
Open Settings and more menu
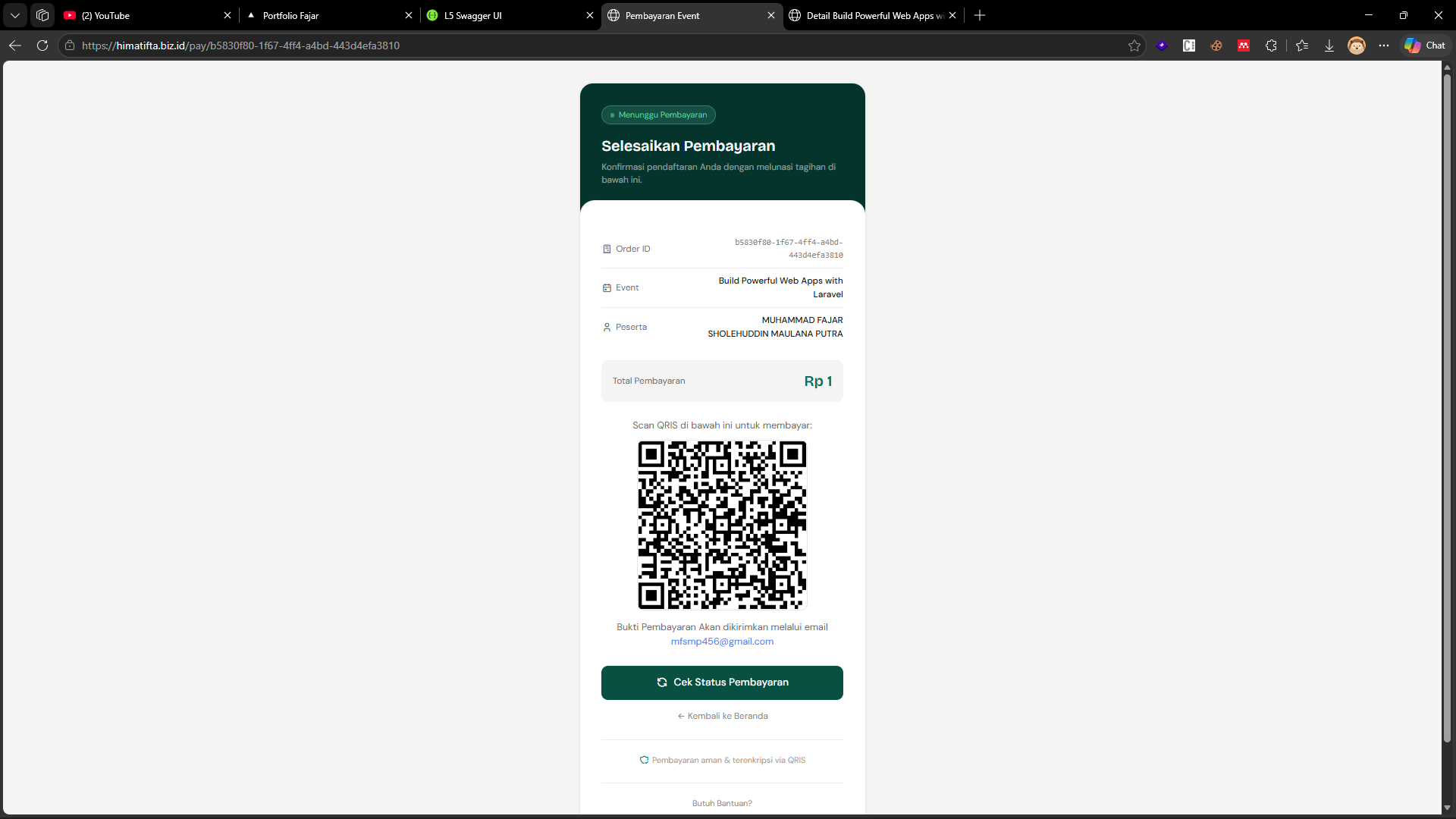click(x=1384, y=45)
